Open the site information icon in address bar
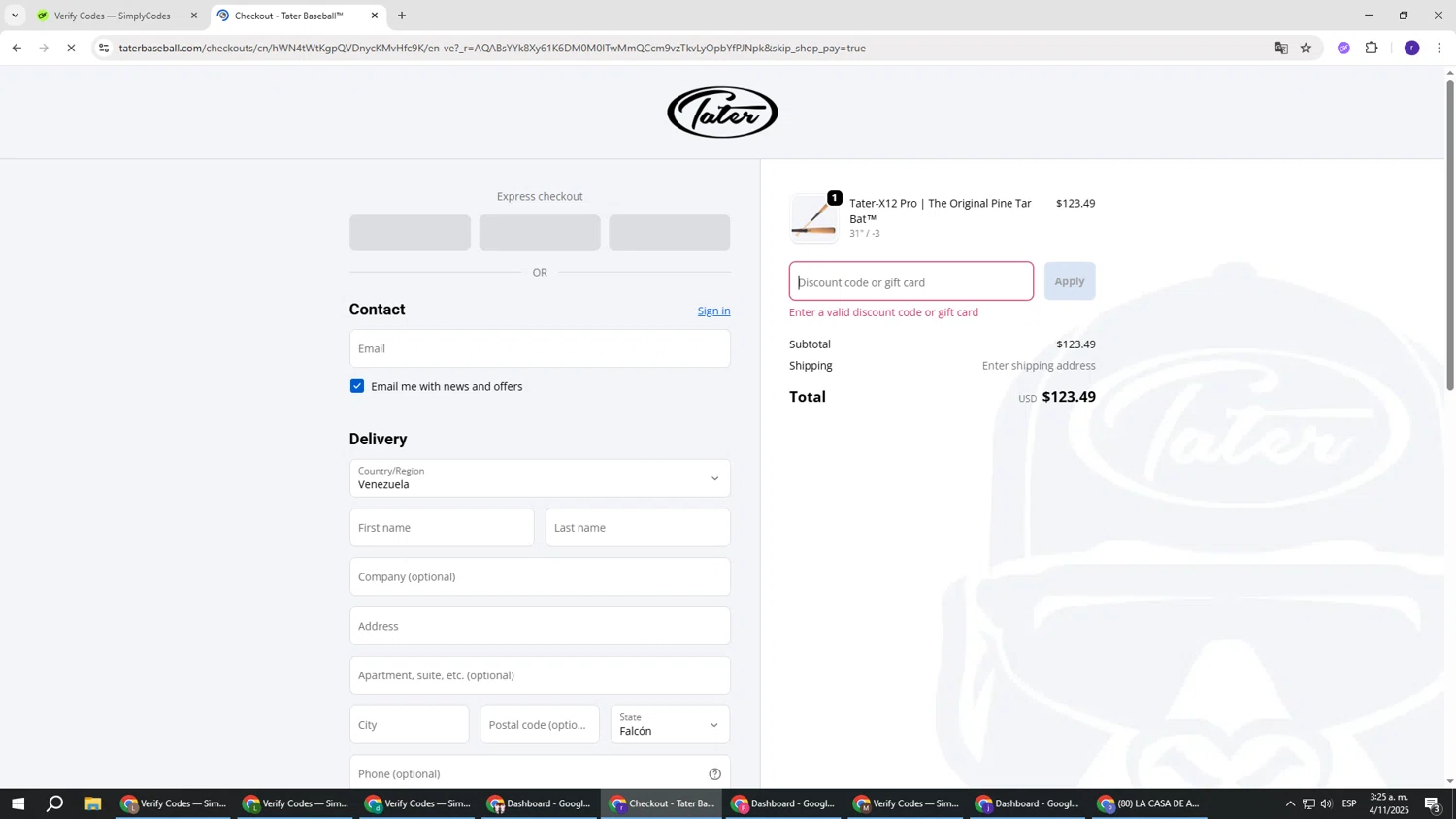1456x819 pixels. 104,48
